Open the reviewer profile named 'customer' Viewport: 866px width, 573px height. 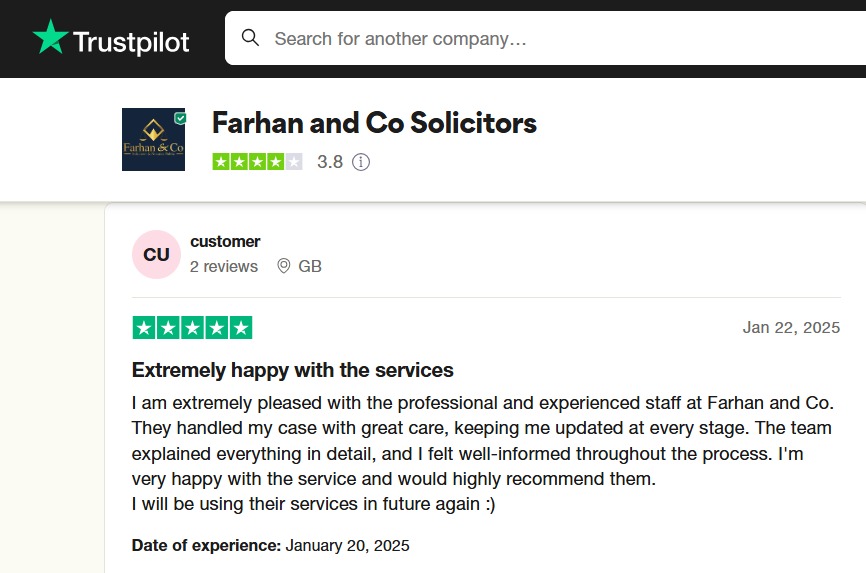tap(225, 241)
